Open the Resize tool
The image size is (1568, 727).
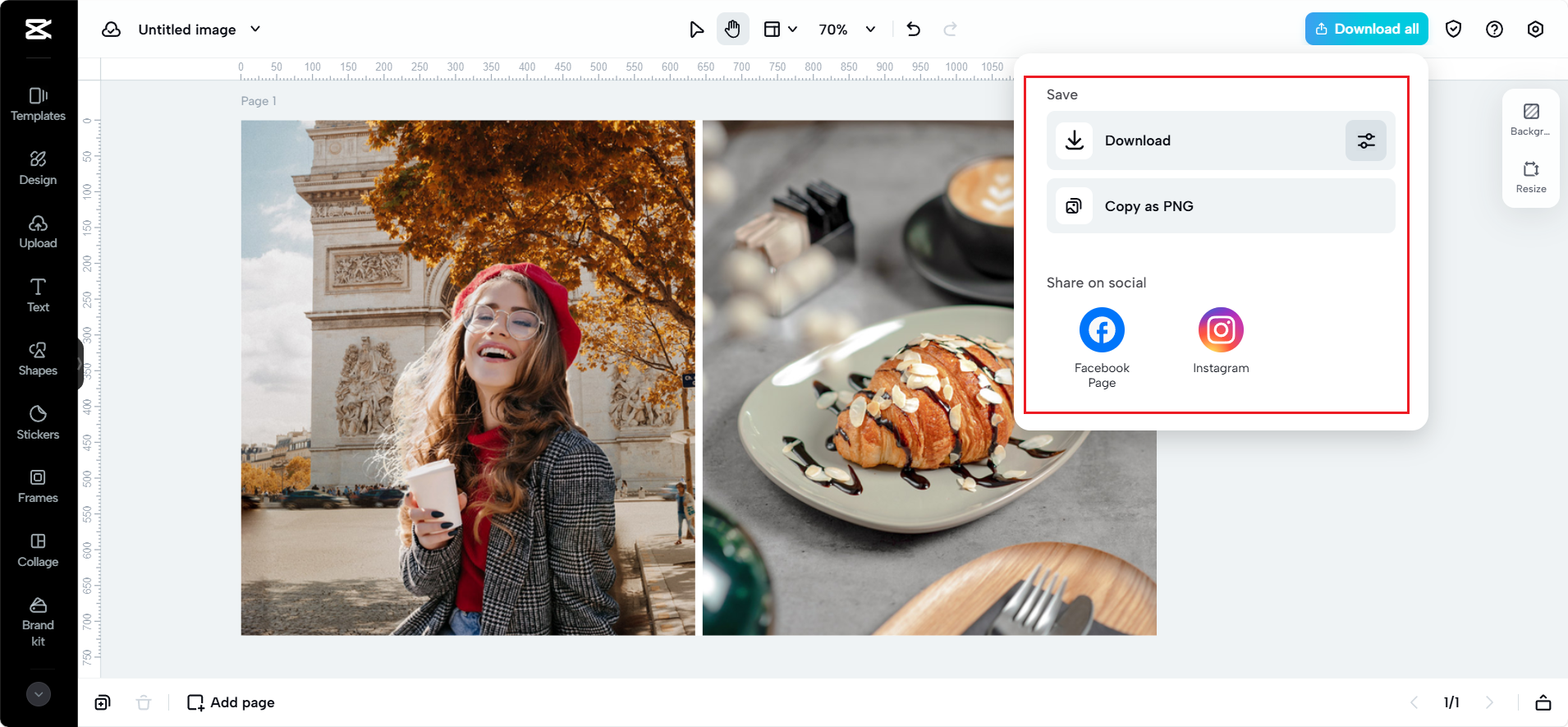[1530, 177]
